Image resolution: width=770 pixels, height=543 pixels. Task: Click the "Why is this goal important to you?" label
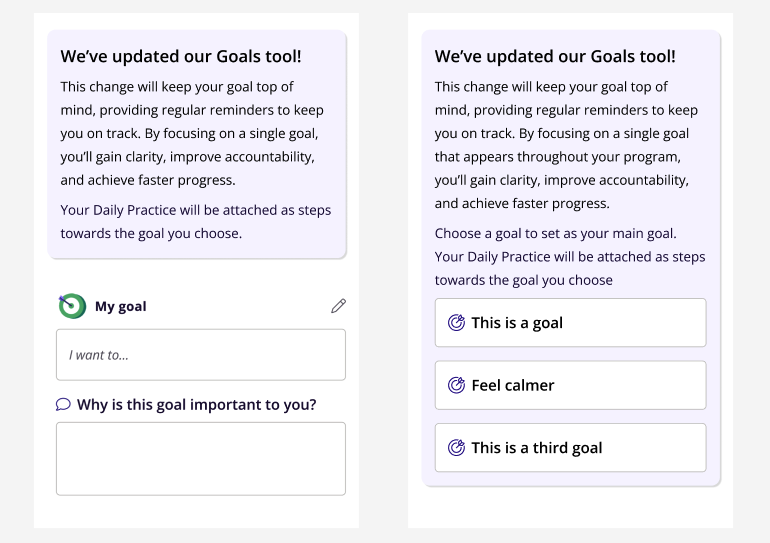click(x=196, y=405)
